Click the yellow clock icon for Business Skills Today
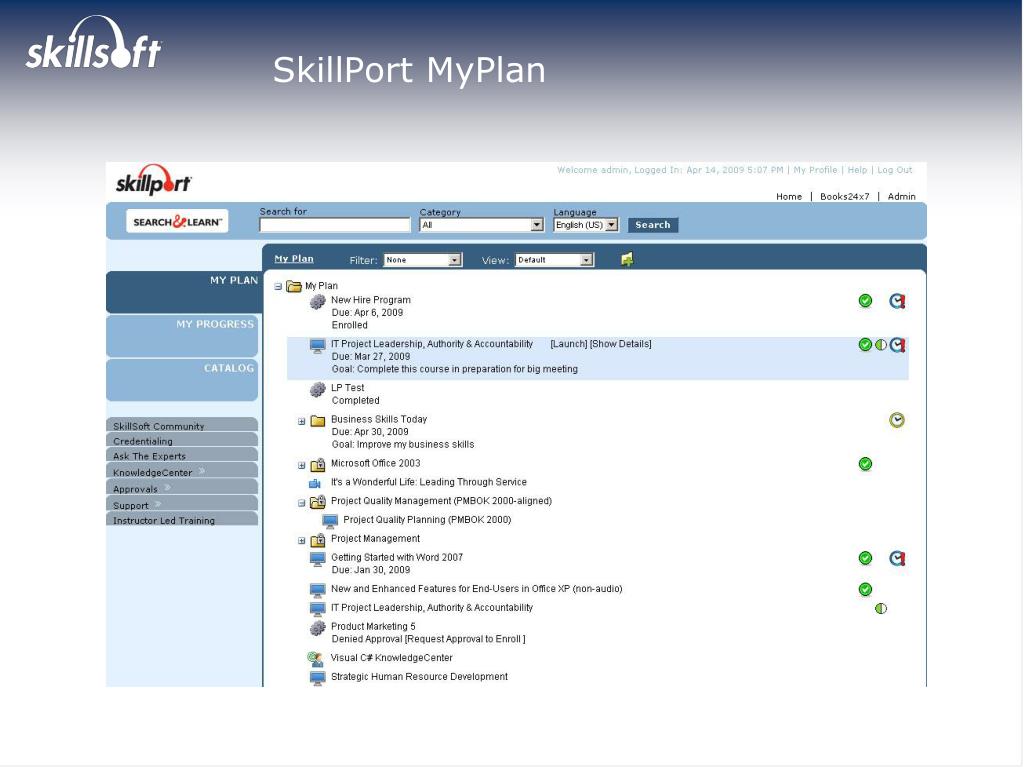The width and height of the screenshot is (1024, 768). tap(897, 420)
